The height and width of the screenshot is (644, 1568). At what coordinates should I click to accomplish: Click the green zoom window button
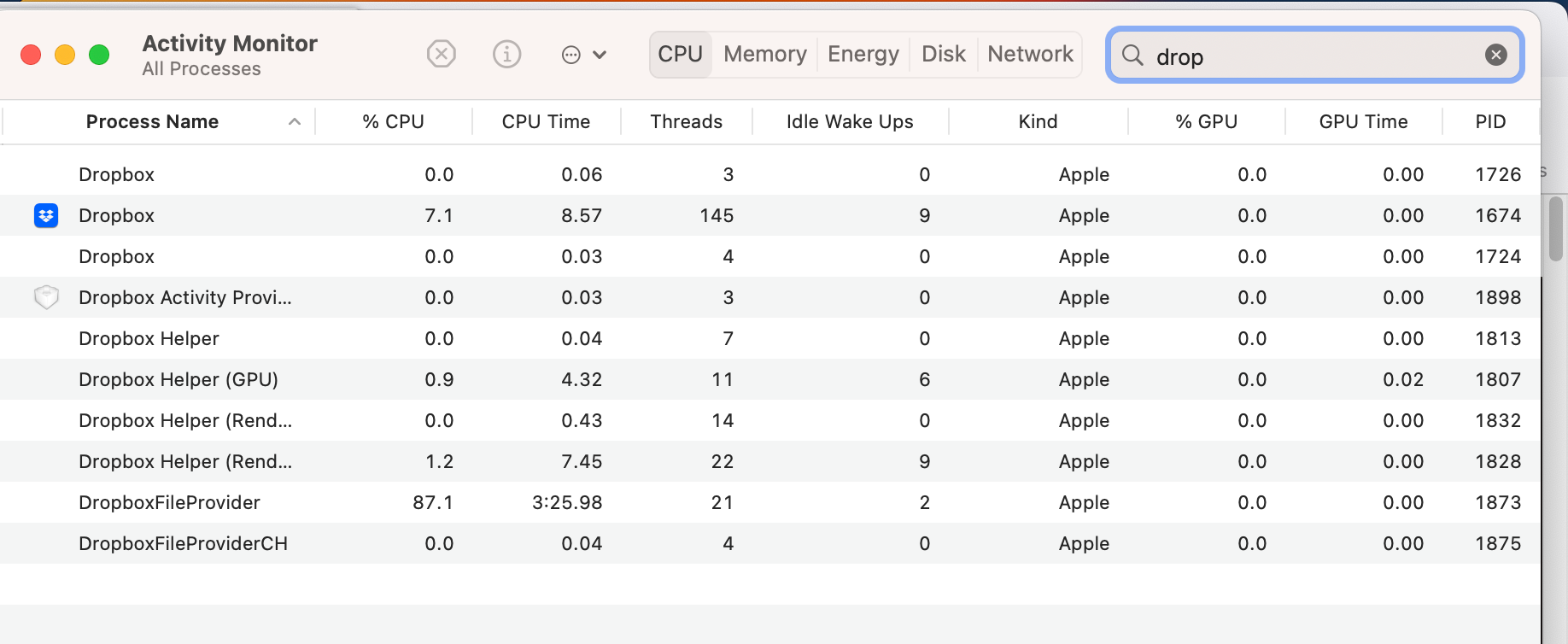[x=99, y=56]
